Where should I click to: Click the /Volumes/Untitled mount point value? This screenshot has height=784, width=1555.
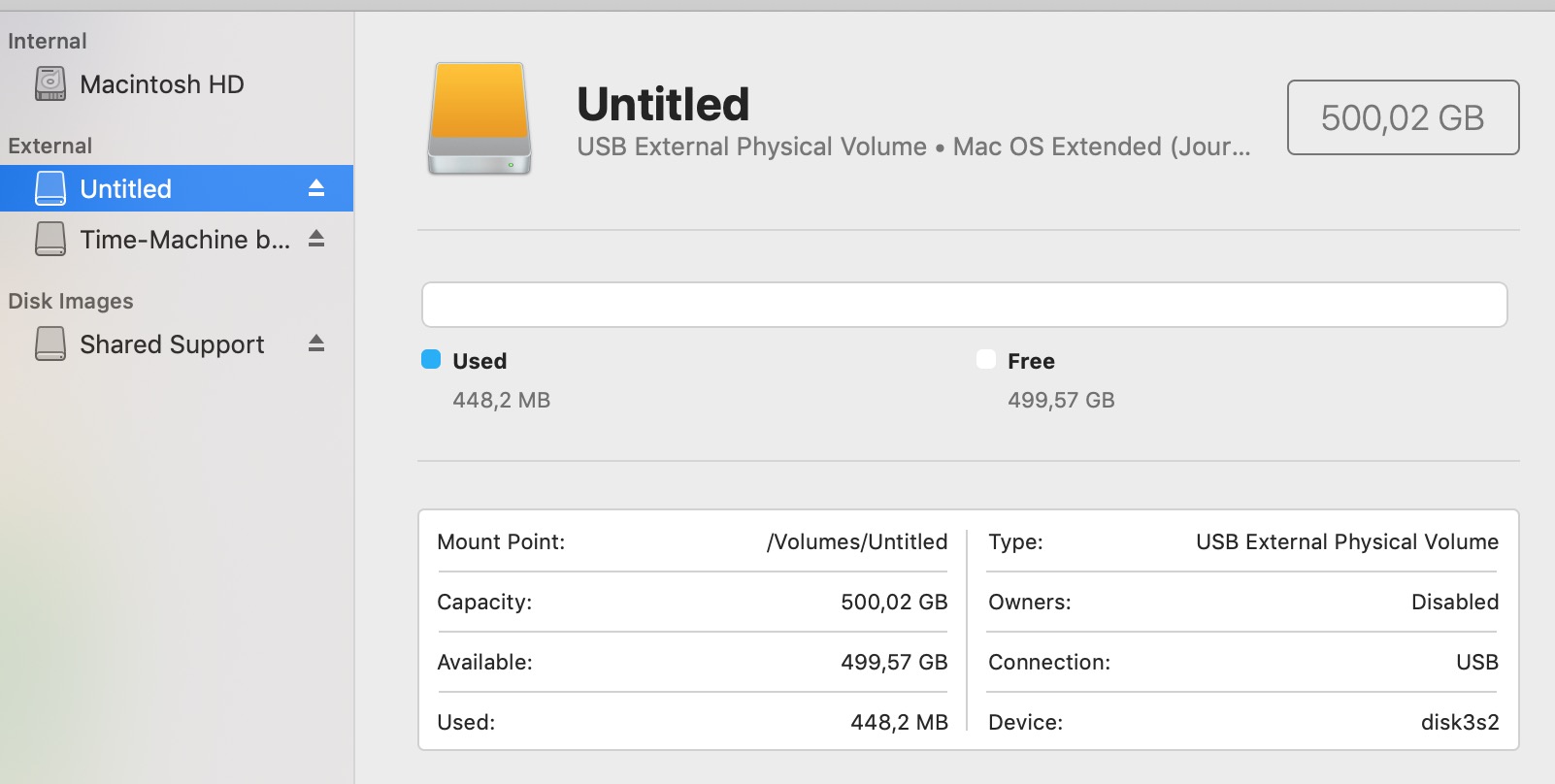(x=856, y=541)
